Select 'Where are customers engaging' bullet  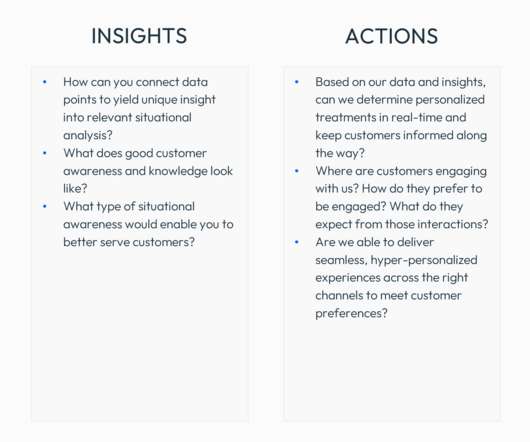(402, 197)
